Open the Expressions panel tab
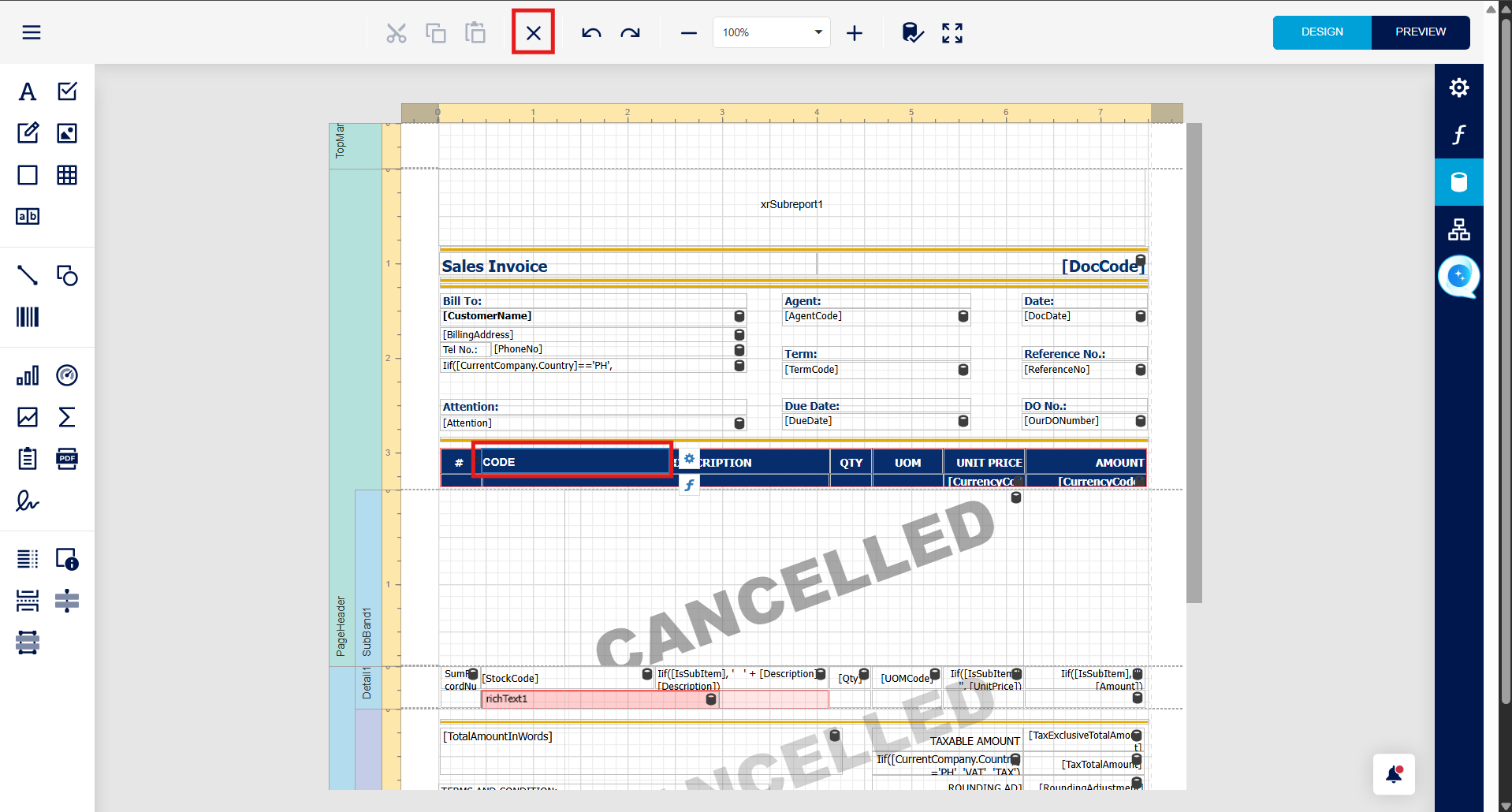 coord(1459,135)
